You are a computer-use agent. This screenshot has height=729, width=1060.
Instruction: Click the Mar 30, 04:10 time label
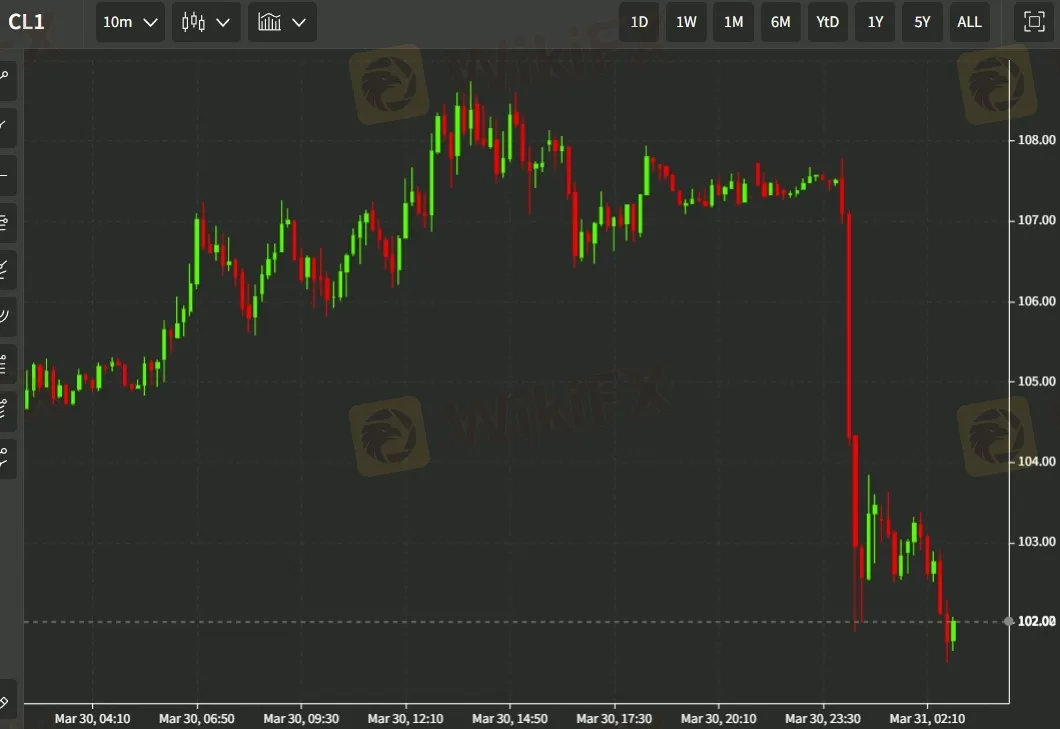pyautogui.click(x=93, y=718)
